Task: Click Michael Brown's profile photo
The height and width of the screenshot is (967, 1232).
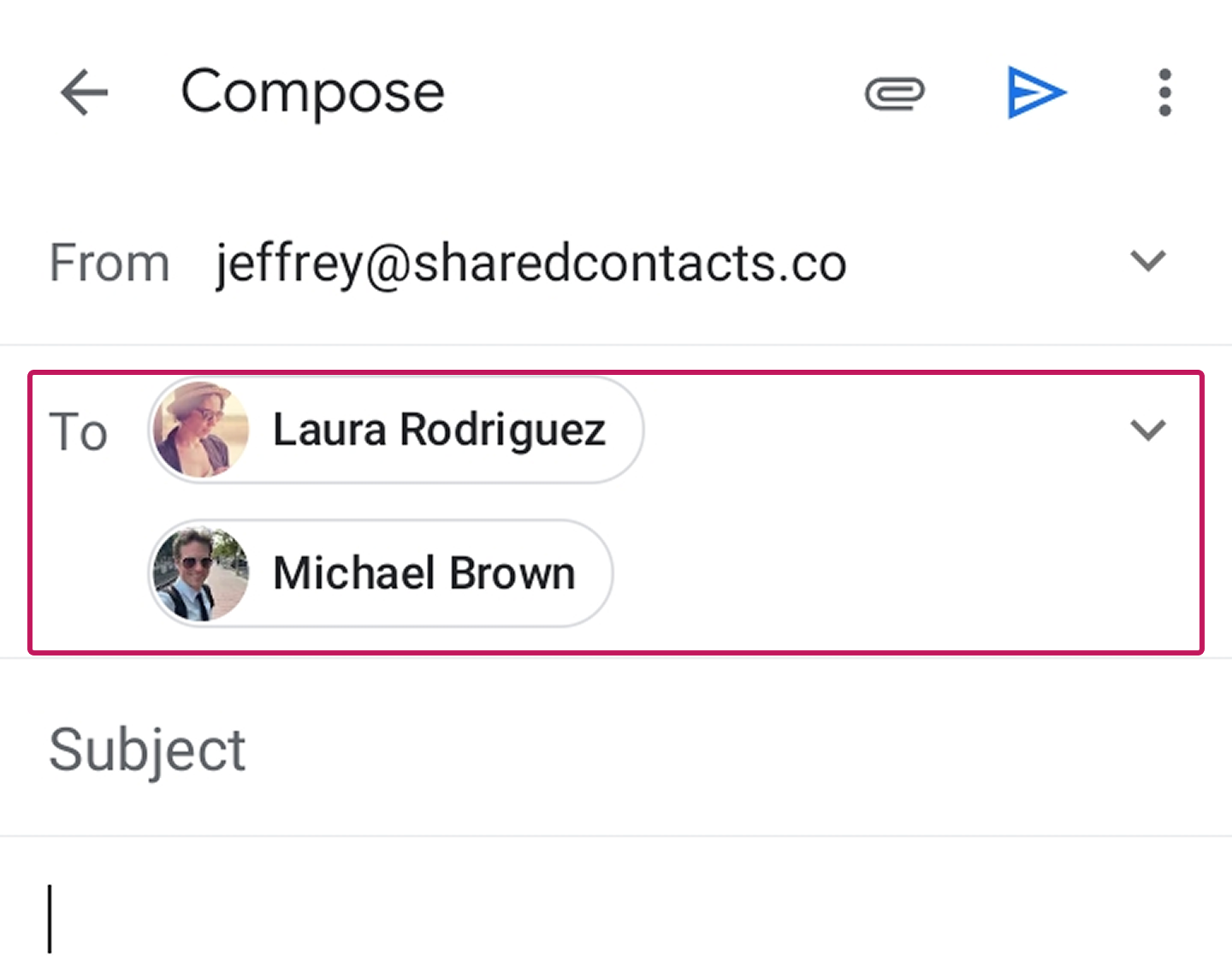Action: (201, 573)
